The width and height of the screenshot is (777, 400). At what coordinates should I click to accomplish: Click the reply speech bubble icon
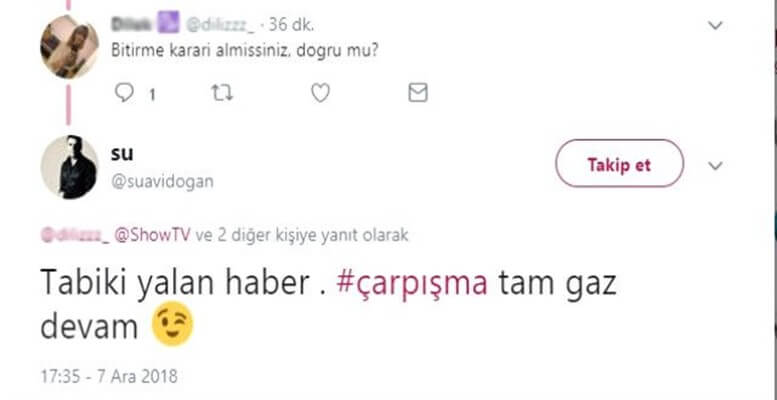pos(125,93)
